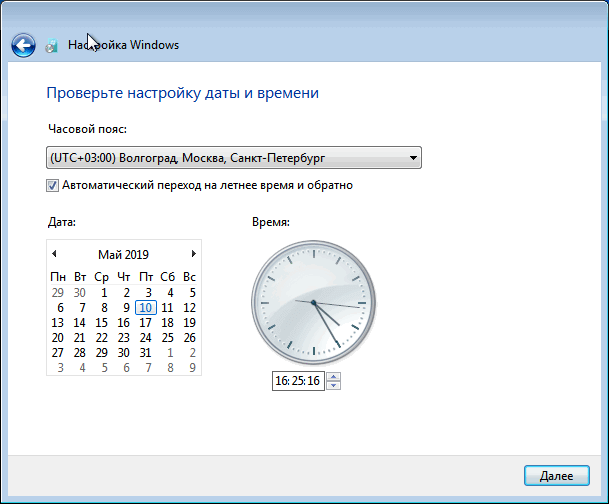Toggle automatic daylight saving time checkbox
Image resolution: width=609 pixels, height=504 pixels.
coord(52,185)
